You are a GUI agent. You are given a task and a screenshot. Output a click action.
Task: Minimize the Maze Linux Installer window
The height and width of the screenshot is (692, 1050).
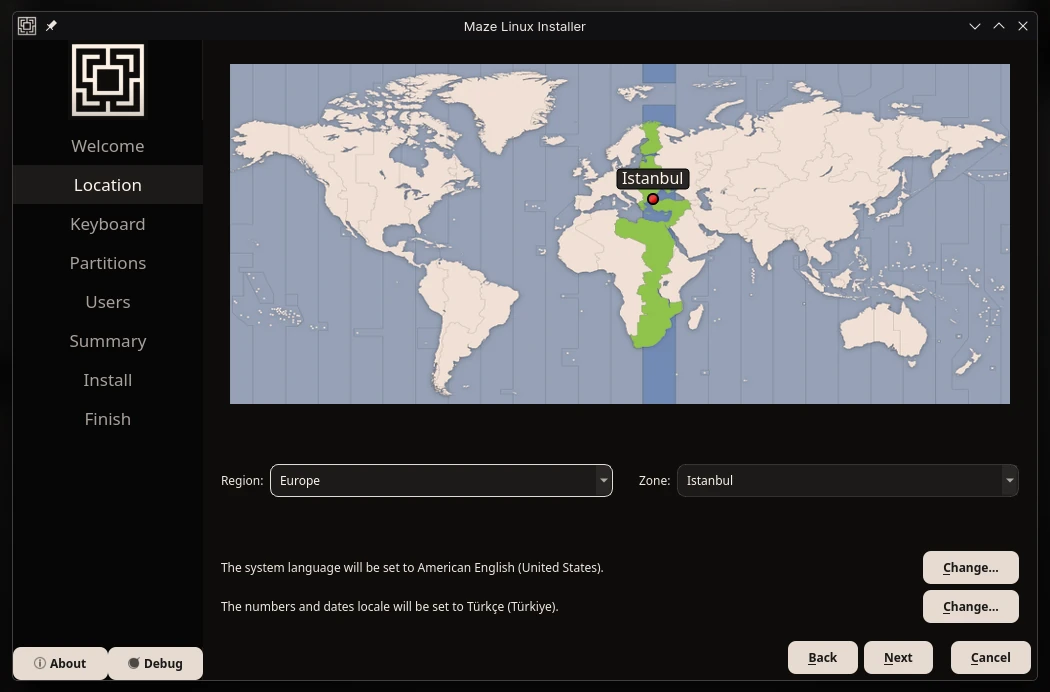pos(974,26)
